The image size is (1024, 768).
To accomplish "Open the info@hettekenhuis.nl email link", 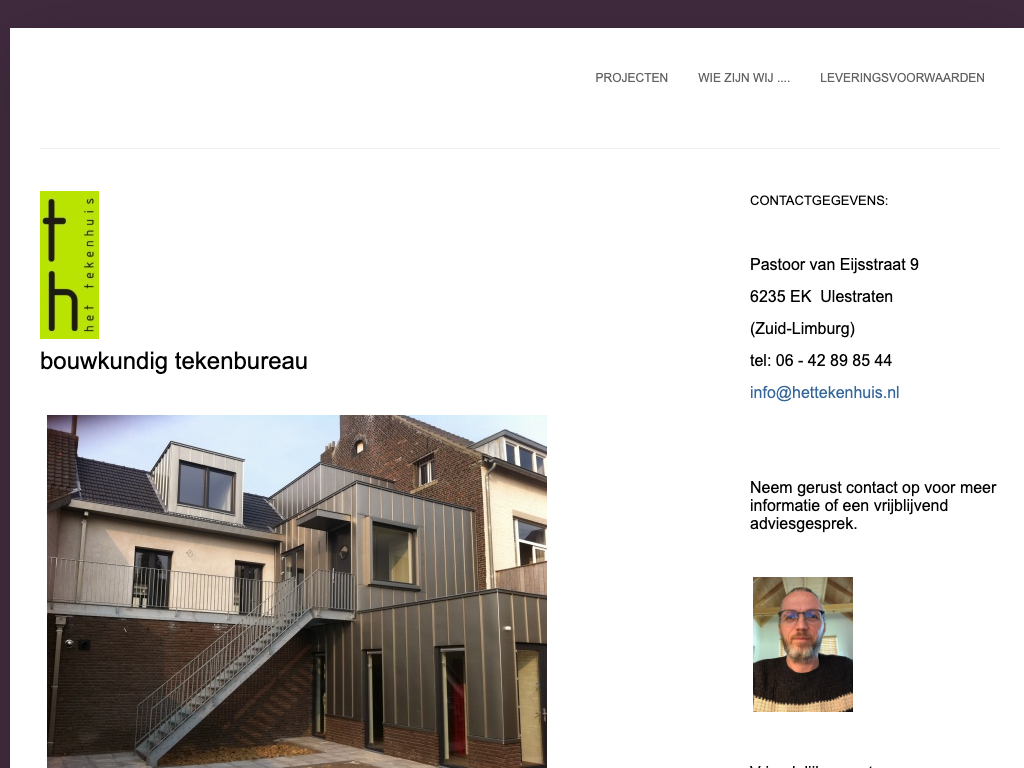I will (824, 392).
